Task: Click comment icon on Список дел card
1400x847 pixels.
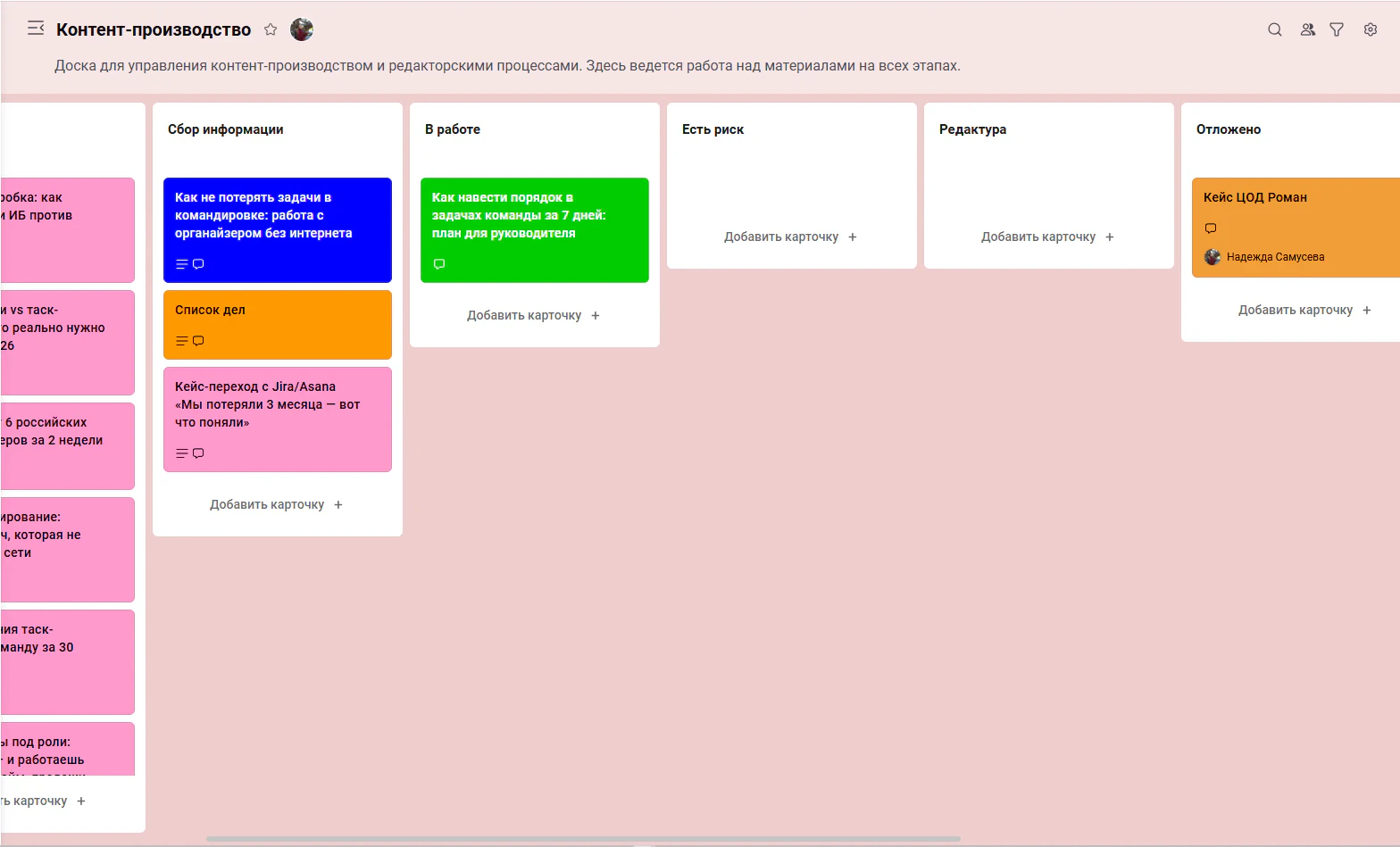Action: coord(198,341)
